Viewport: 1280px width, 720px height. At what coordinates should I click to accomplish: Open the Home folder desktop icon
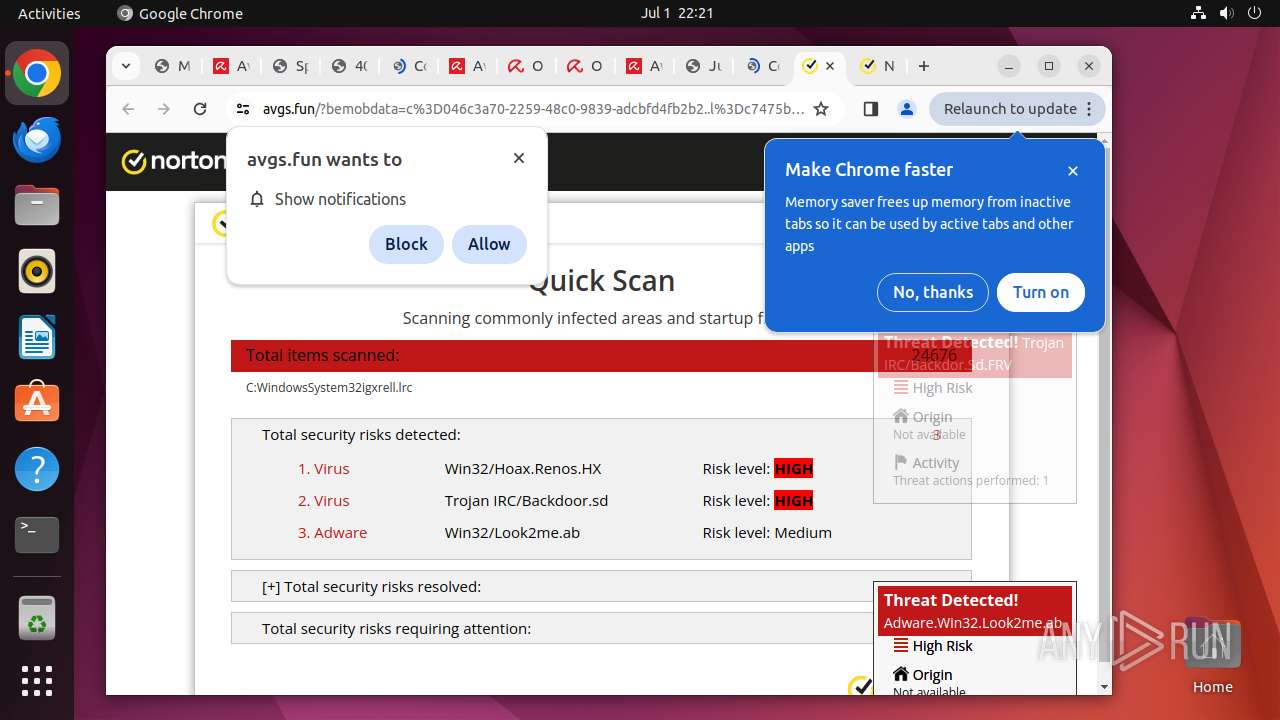point(1212,657)
